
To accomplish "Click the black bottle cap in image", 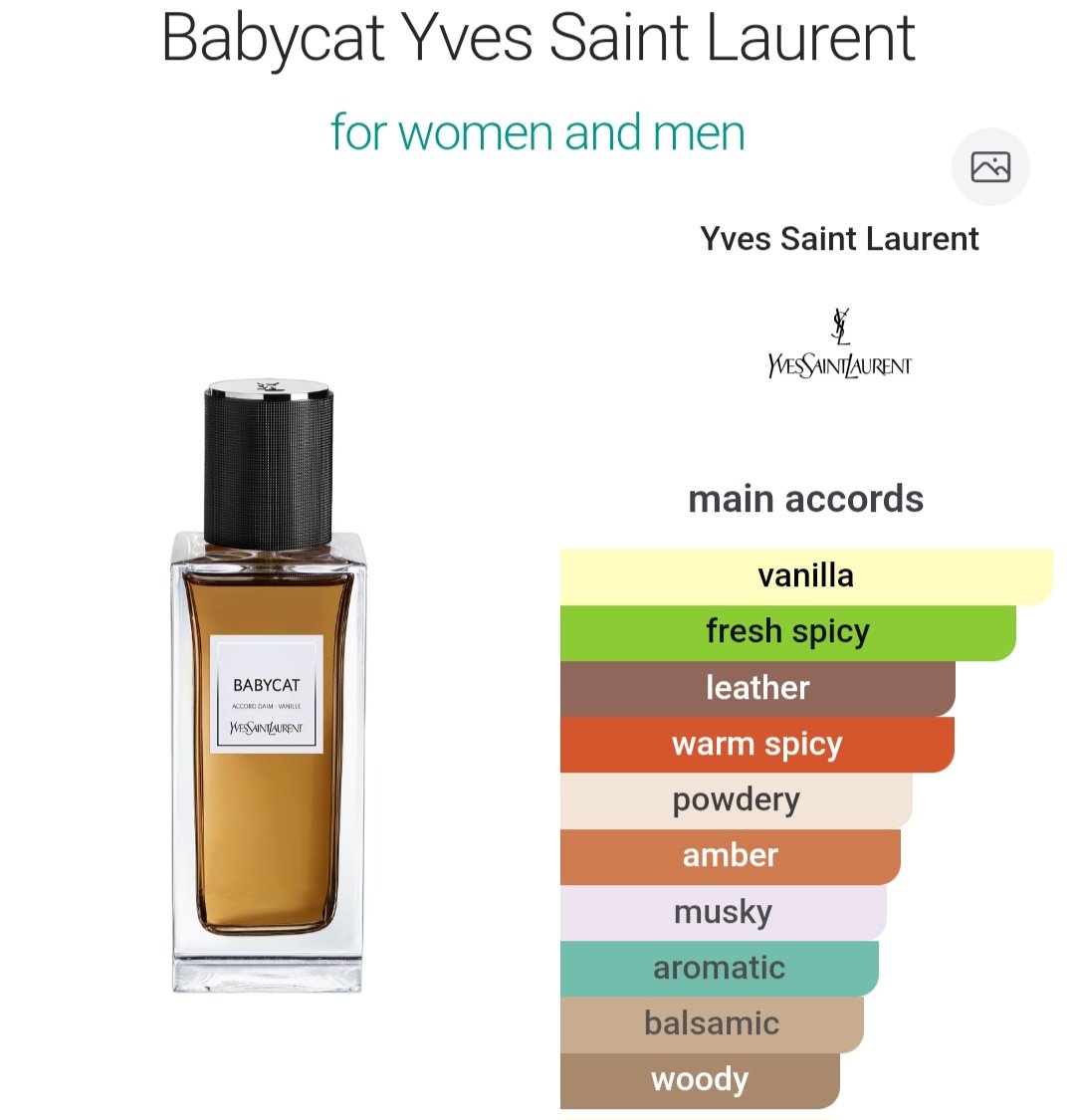I will (269, 465).
